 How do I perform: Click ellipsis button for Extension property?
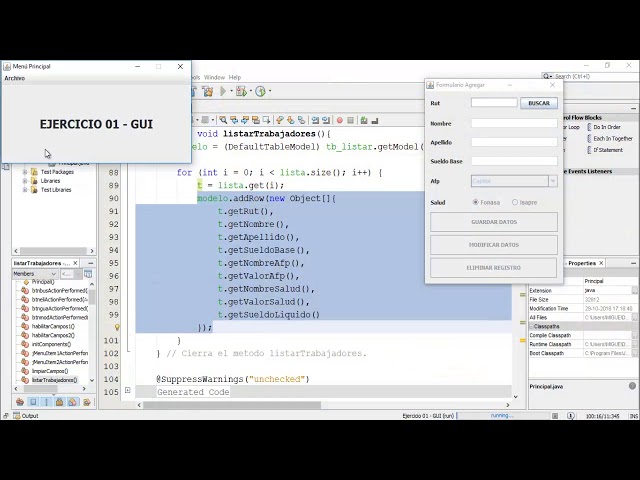[x=635, y=291]
